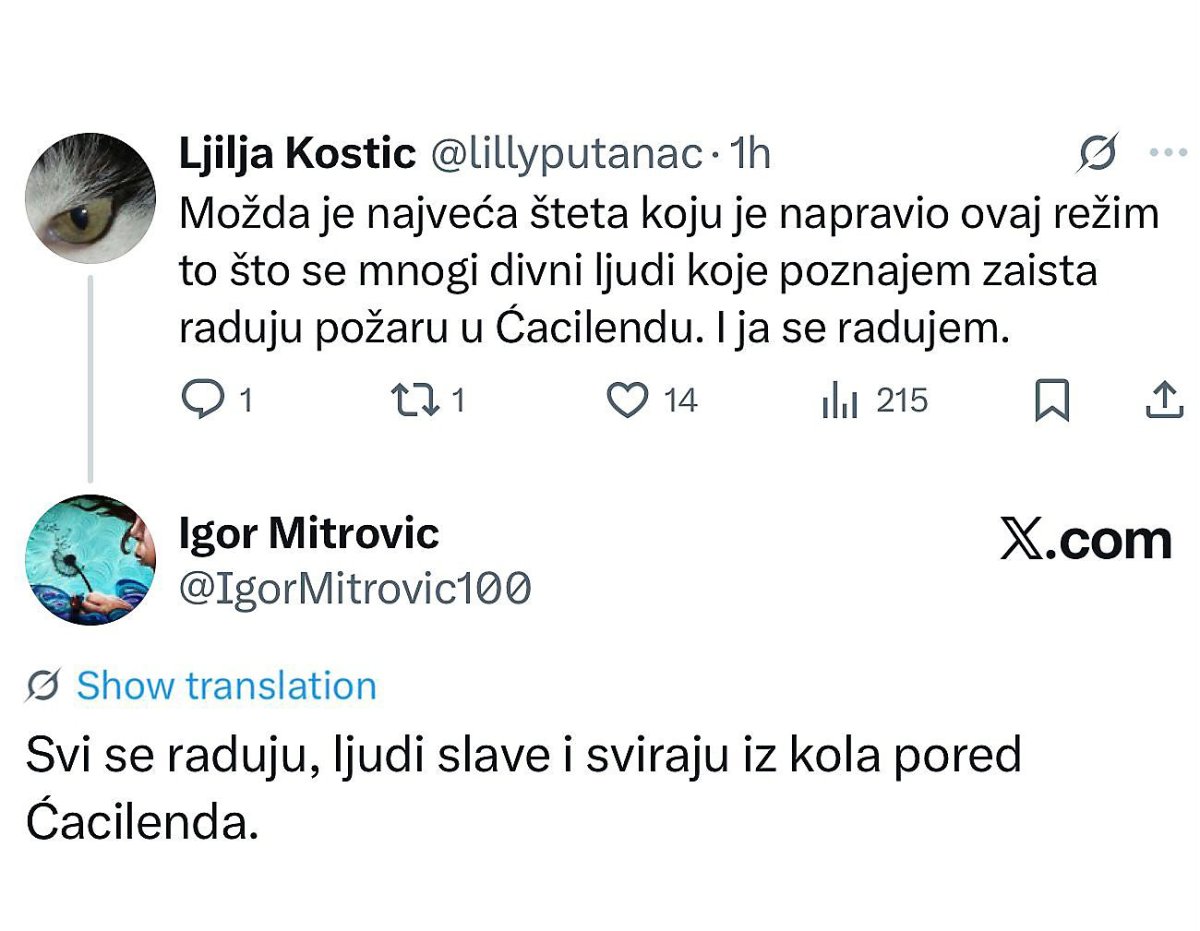Click the Show translation link
Image resolution: width=1200 pixels, height=931 pixels.
click(x=226, y=686)
